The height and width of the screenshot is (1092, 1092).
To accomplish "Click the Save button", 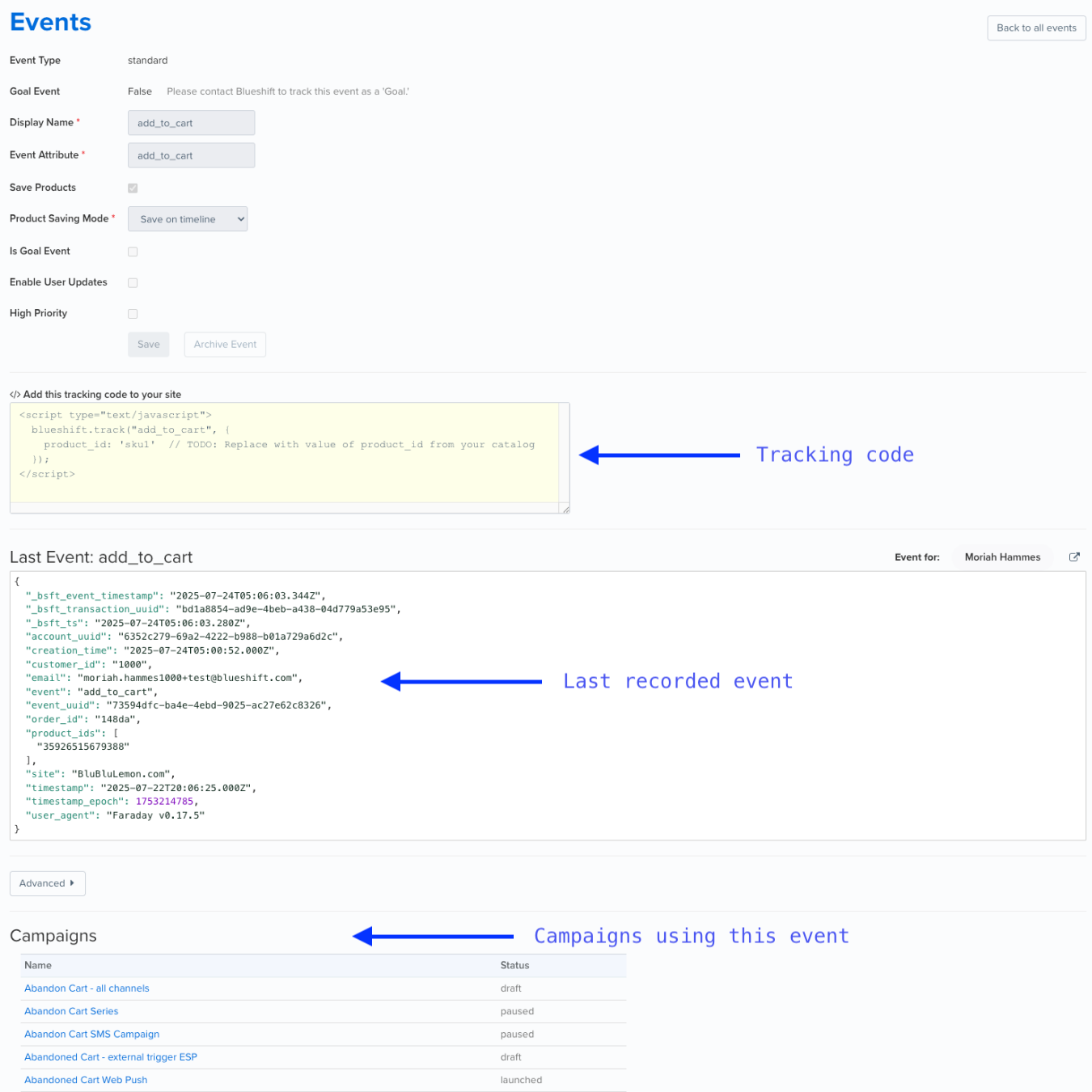I will click(x=149, y=345).
